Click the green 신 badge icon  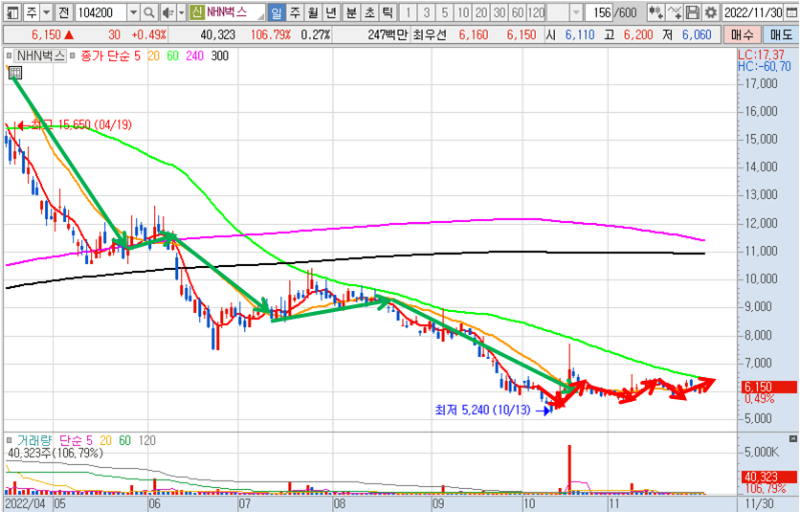(x=197, y=12)
